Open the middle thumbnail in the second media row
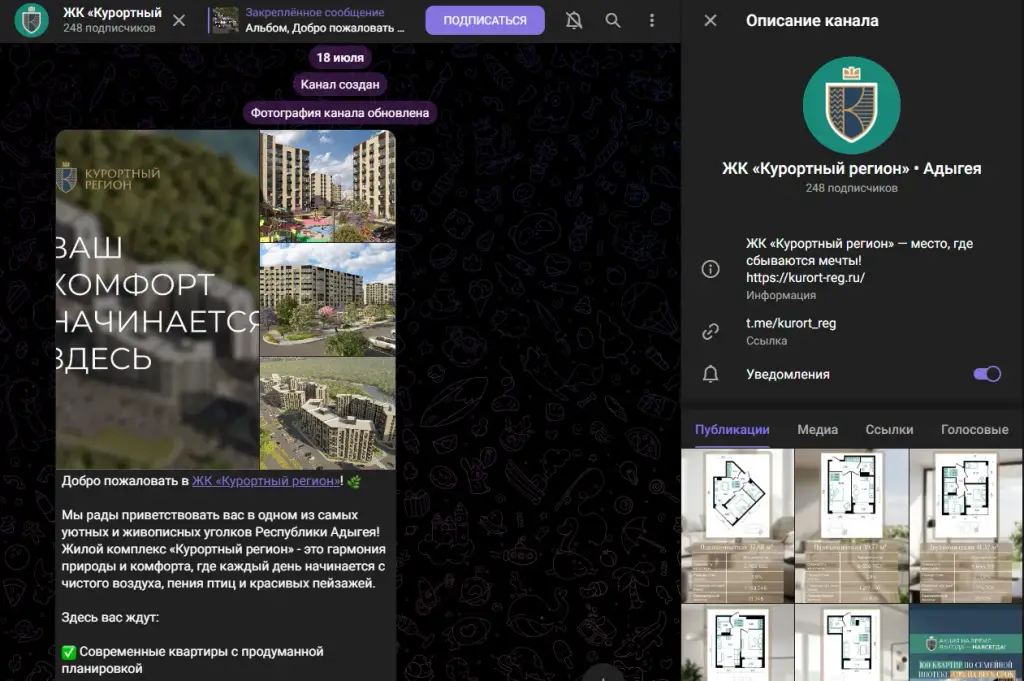 [x=851, y=642]
